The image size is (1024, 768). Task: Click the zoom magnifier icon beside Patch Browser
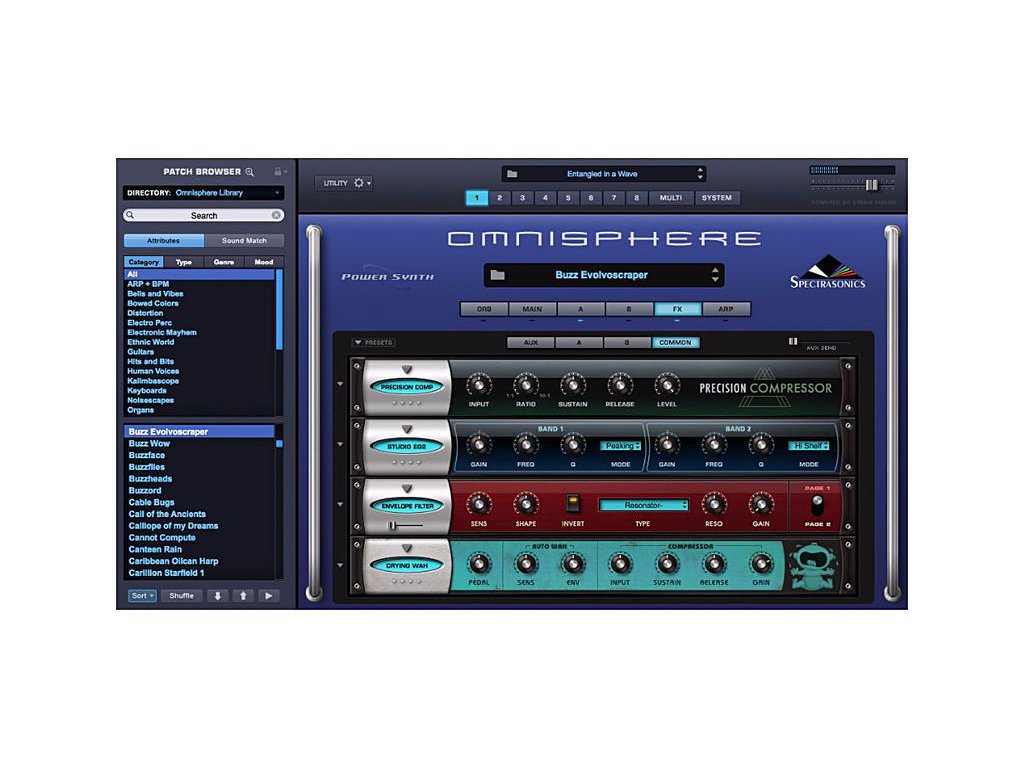pyautogui.click(x=249, y=172)
